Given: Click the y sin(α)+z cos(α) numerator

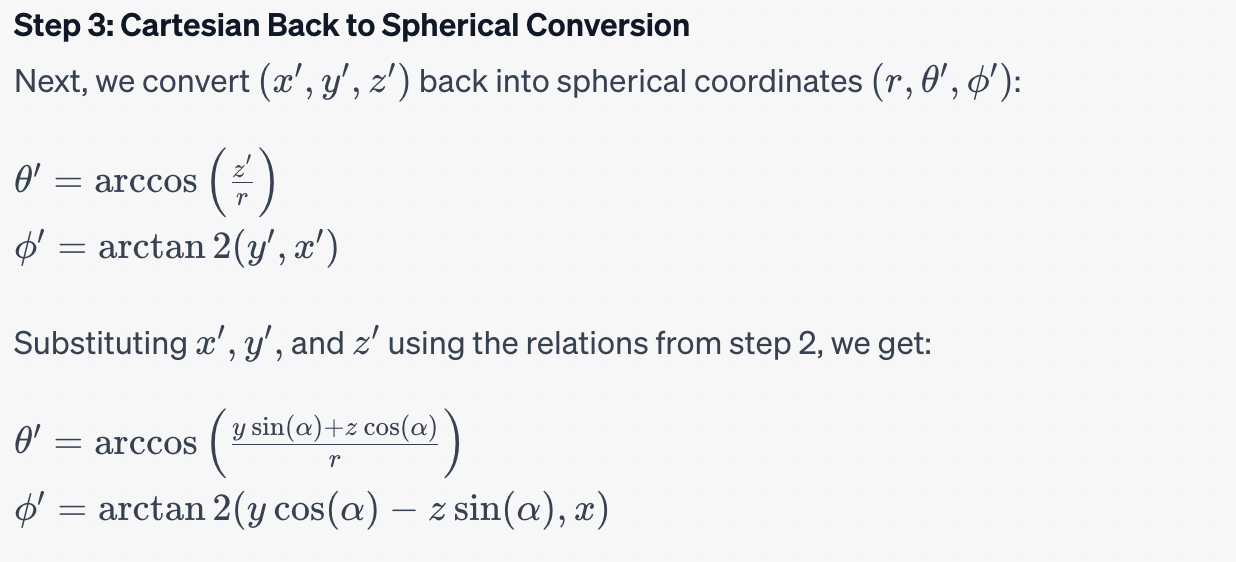Looking at the screenshot, I should [x=334, y=428].
